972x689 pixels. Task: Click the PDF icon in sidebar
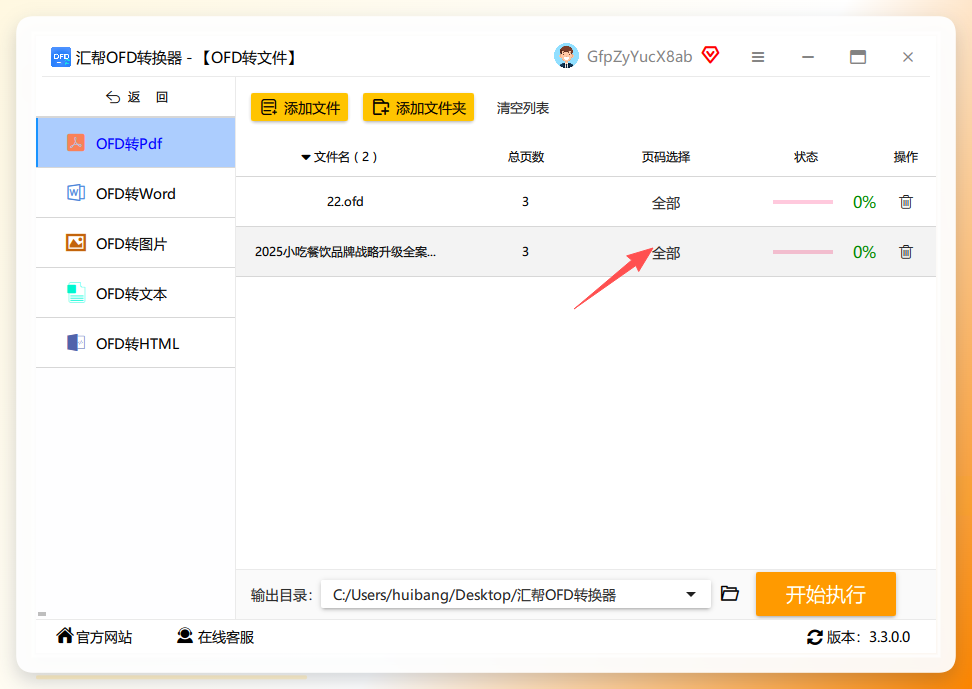[76, 143]
